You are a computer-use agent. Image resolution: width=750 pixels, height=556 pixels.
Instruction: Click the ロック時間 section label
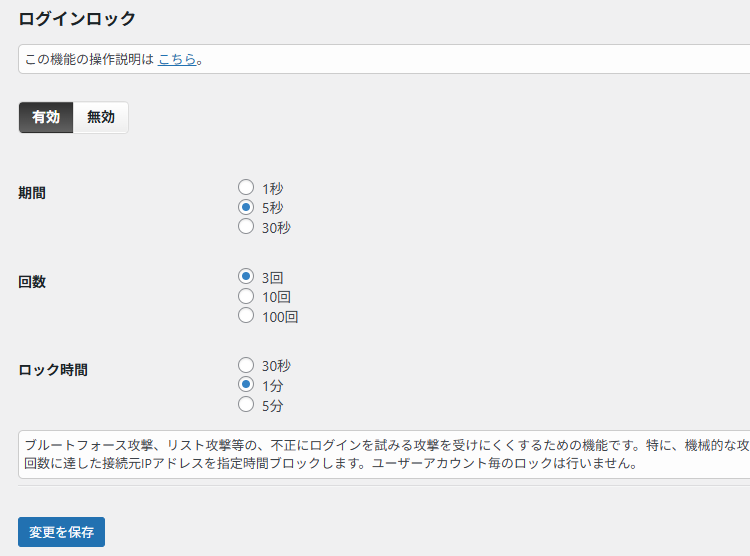click(53, 370)
